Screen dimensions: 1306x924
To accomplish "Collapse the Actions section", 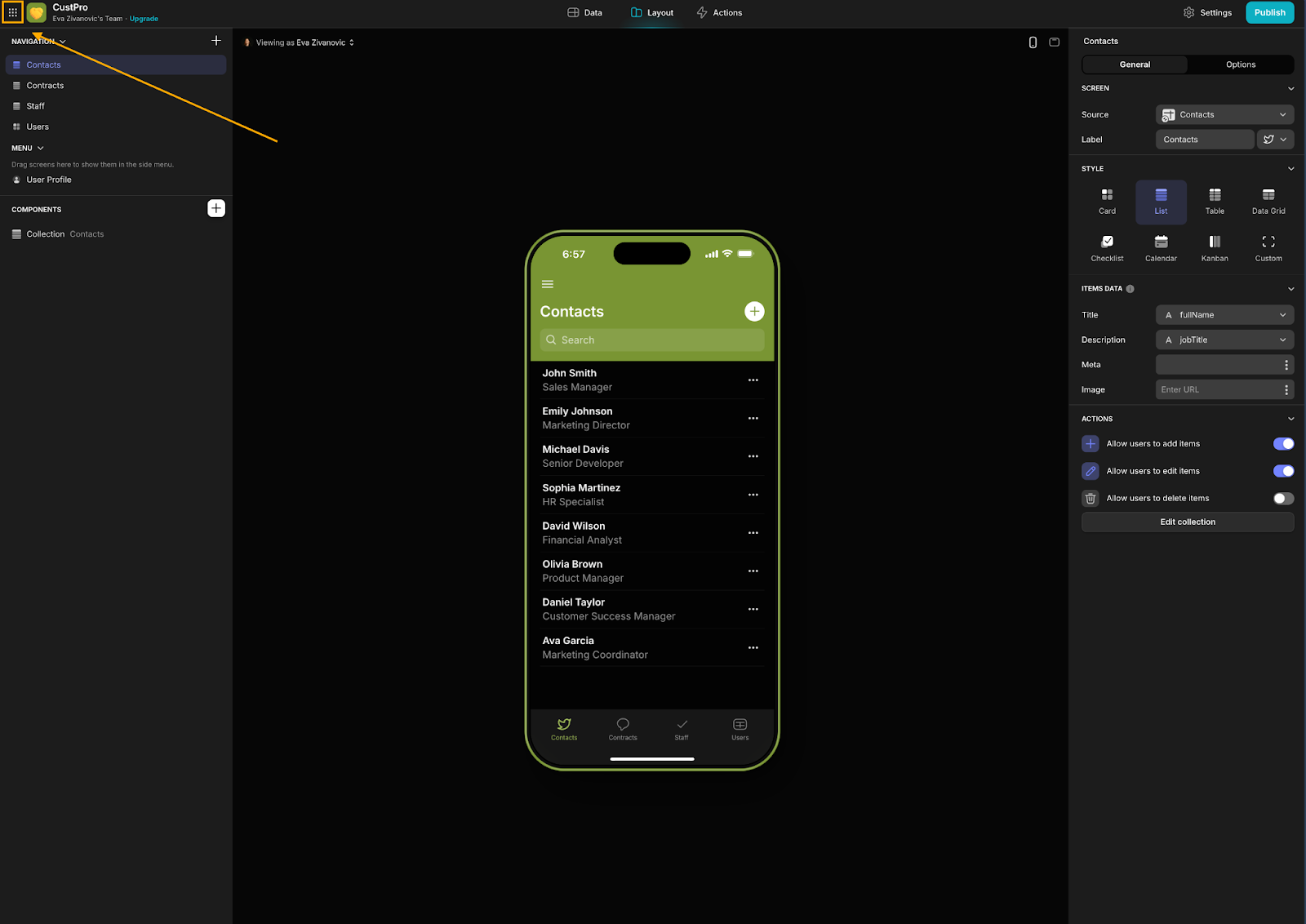I will [1290, 419].
